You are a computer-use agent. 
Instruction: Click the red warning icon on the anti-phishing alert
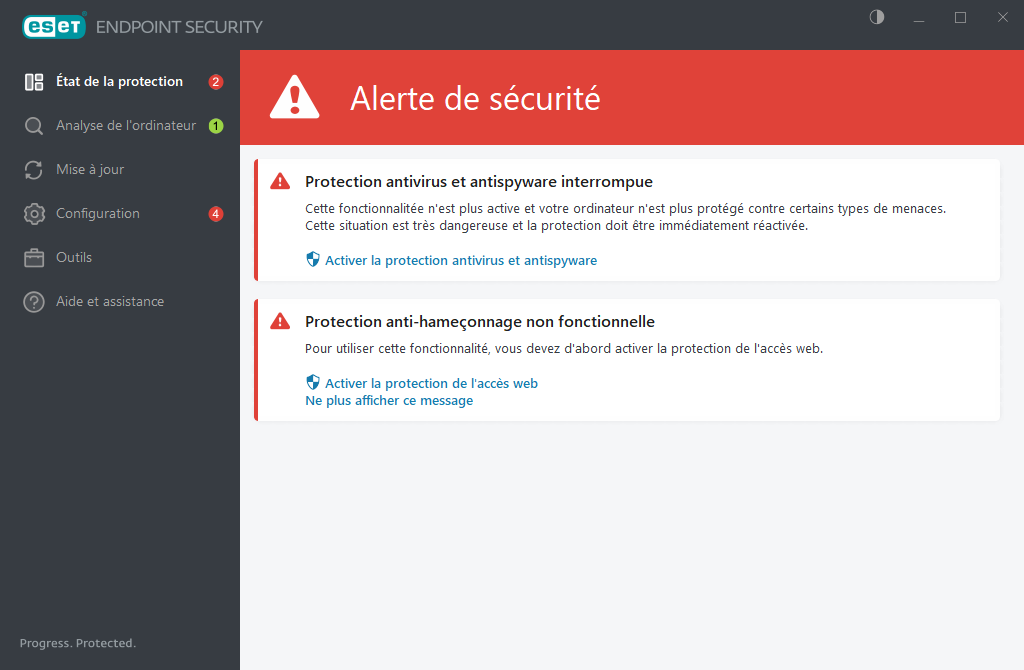point(280,321)
